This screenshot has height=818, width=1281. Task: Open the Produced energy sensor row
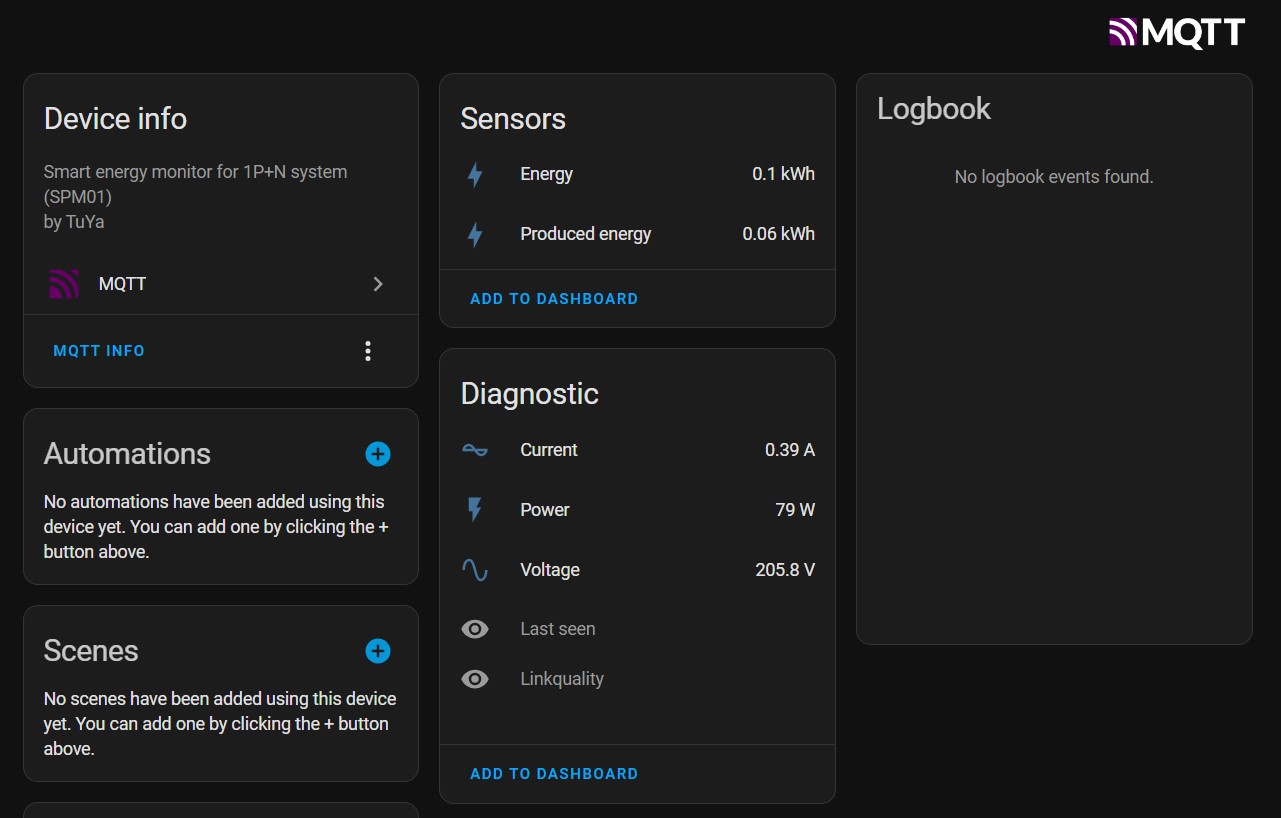click(x=637, y=234)
